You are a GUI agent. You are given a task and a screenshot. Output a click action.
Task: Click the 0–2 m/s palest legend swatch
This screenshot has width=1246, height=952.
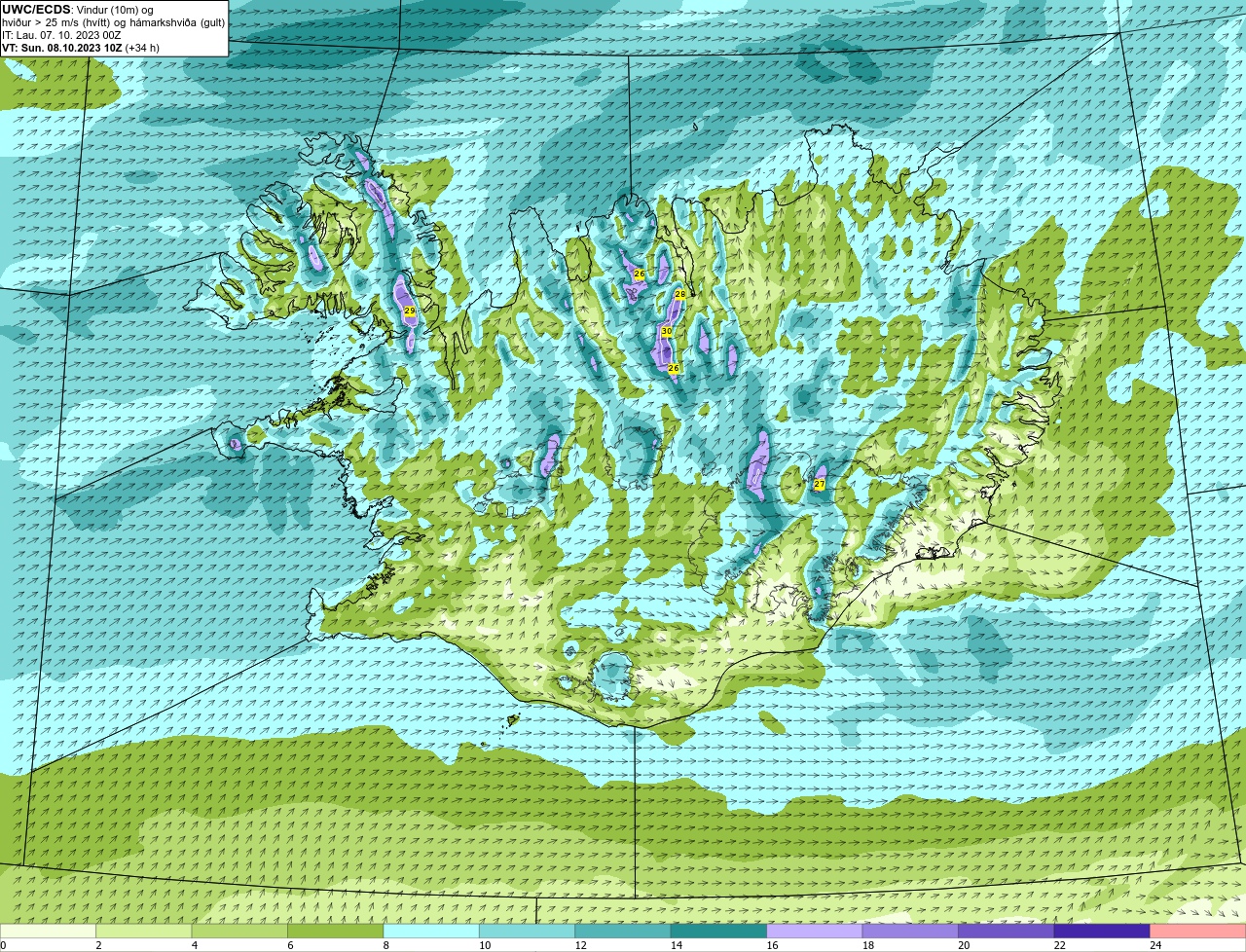49,931
